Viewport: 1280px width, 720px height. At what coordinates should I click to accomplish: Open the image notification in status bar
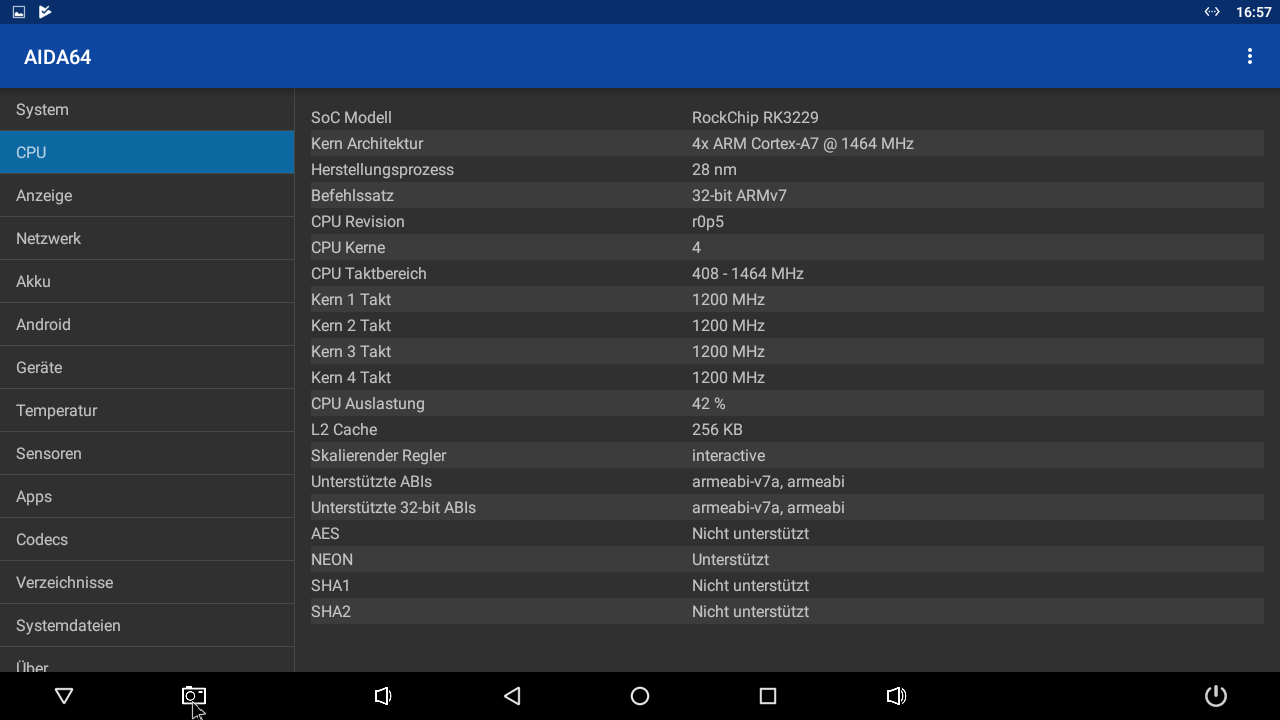click(19, 12)
